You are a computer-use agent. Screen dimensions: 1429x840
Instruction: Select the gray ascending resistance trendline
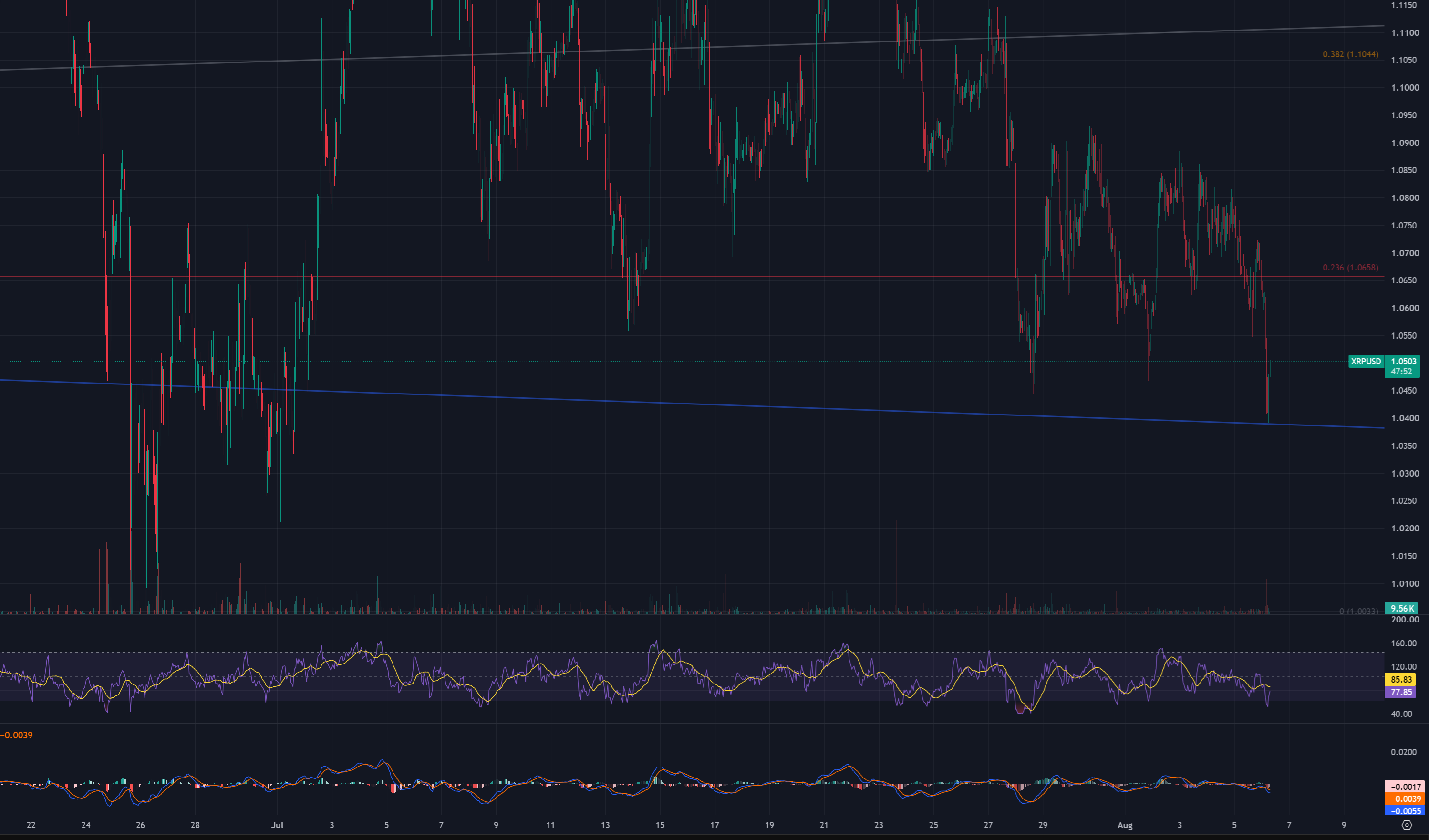click(692, 48)
